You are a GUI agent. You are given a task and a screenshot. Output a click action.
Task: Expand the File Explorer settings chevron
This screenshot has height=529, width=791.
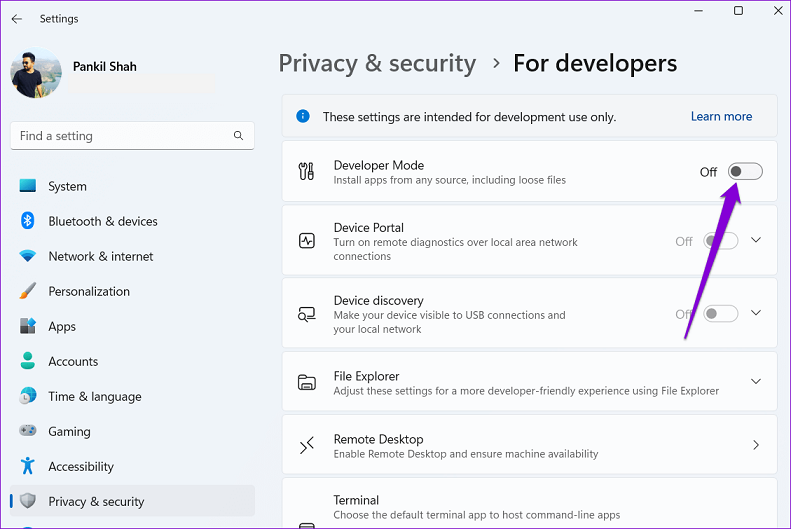(756, 382)
